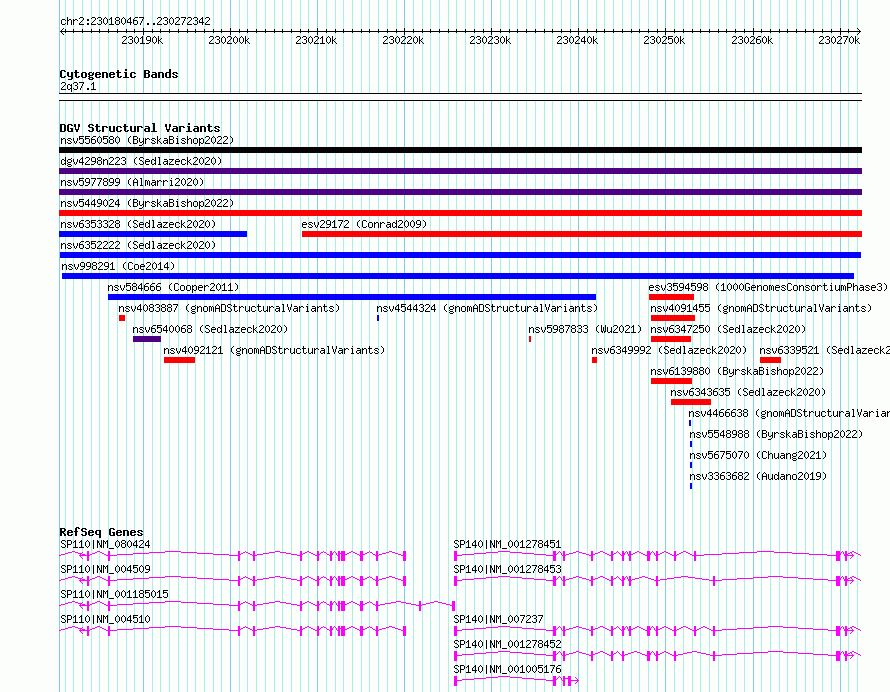The image size is (890, 692).
Task: Click the SP110|NM_004510 transcript
Action: point(233,630)
